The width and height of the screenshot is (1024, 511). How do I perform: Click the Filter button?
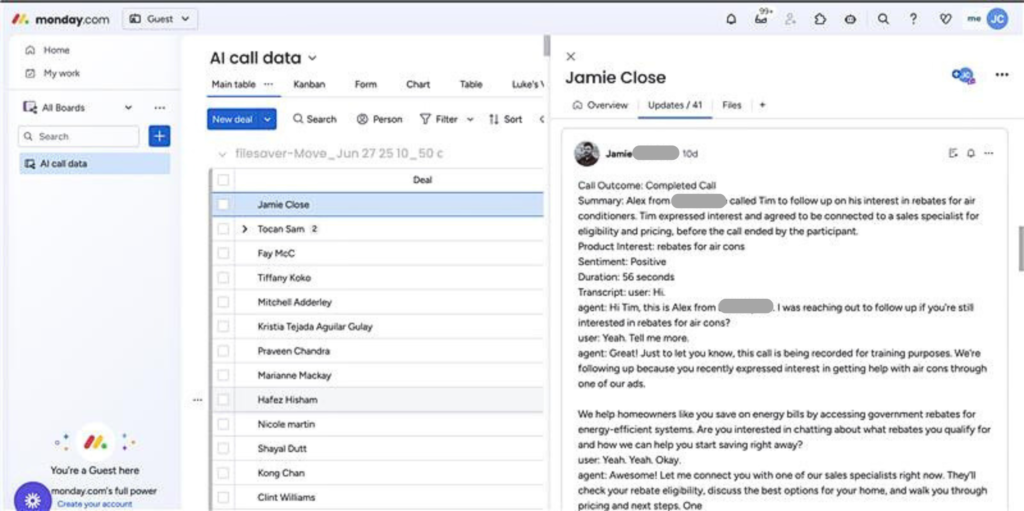(x=439, y=119)
